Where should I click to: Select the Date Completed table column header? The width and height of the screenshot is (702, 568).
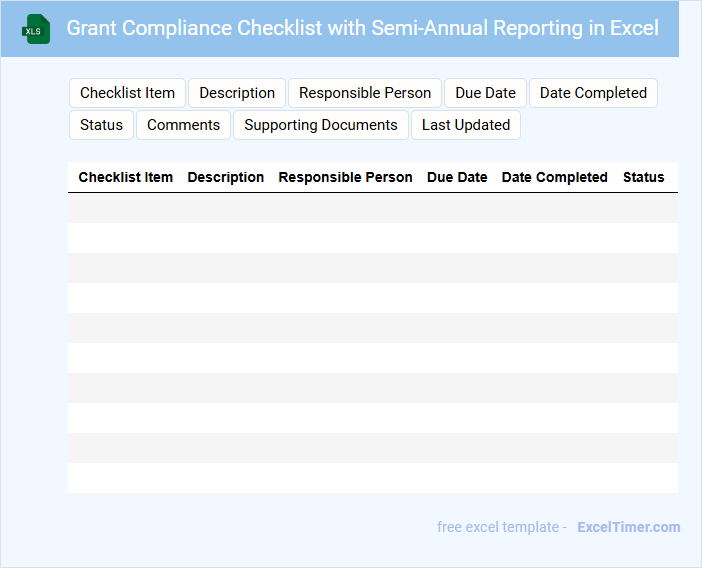(554, 177)
